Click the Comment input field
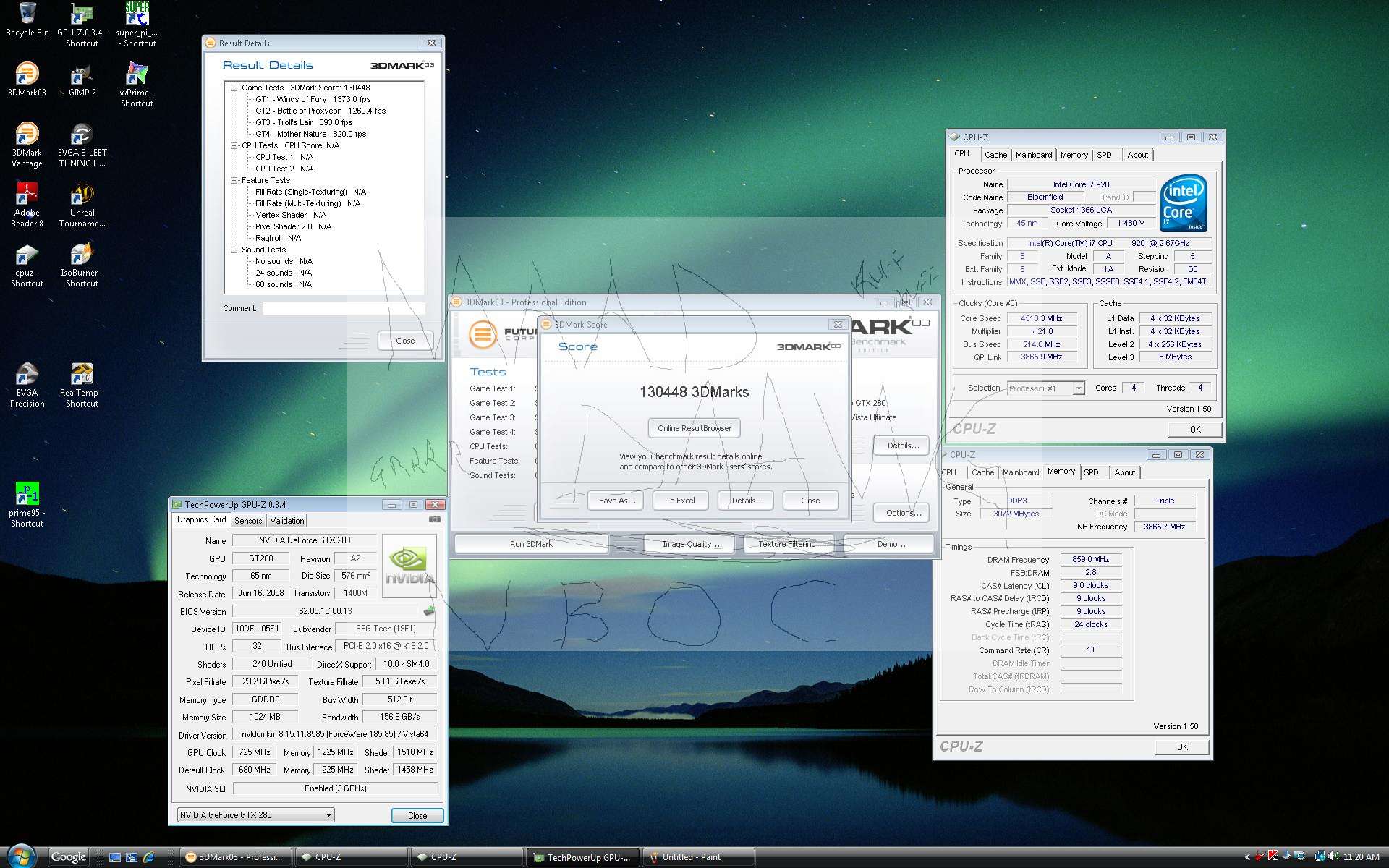The width and height of the screenshot is (1389, 868). click(343, 308)
